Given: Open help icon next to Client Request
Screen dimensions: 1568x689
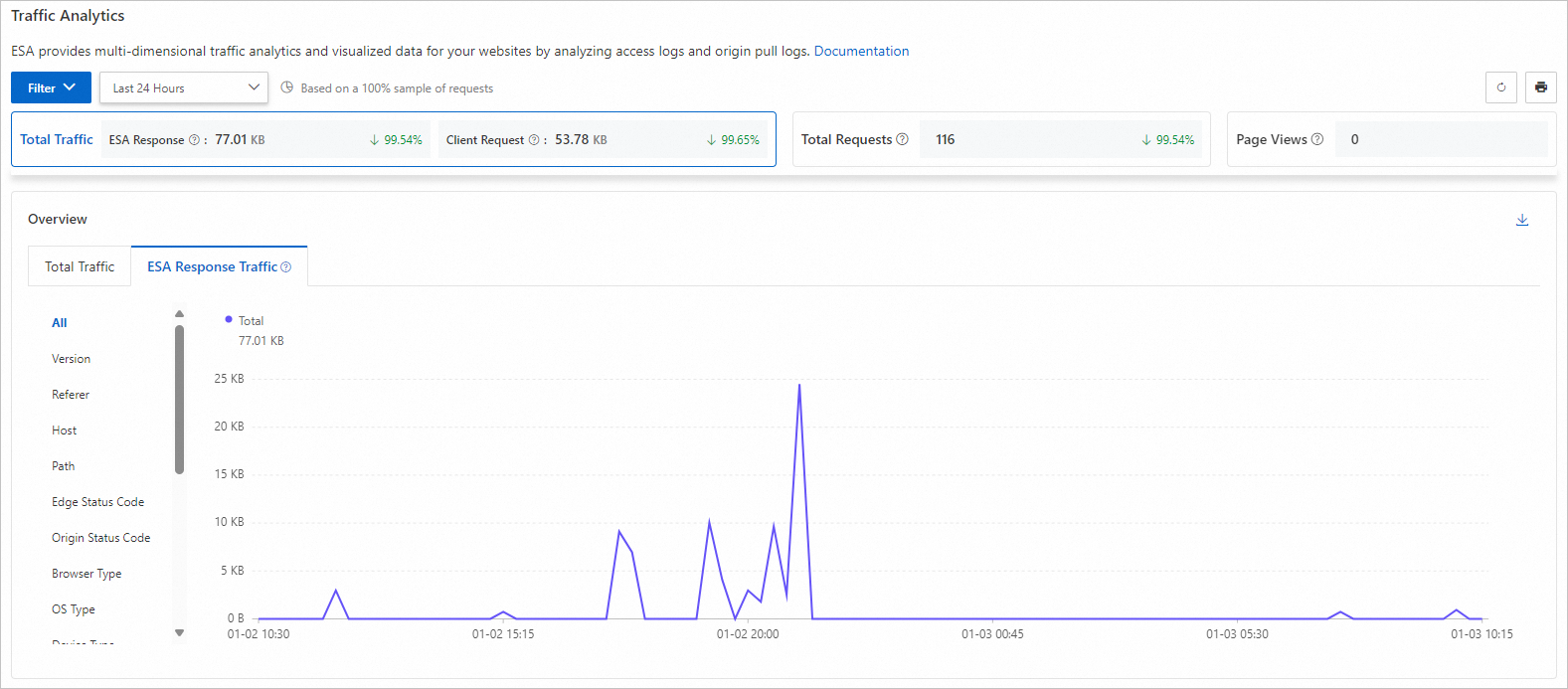Looking at the screenshot, I should click(534, 140).
